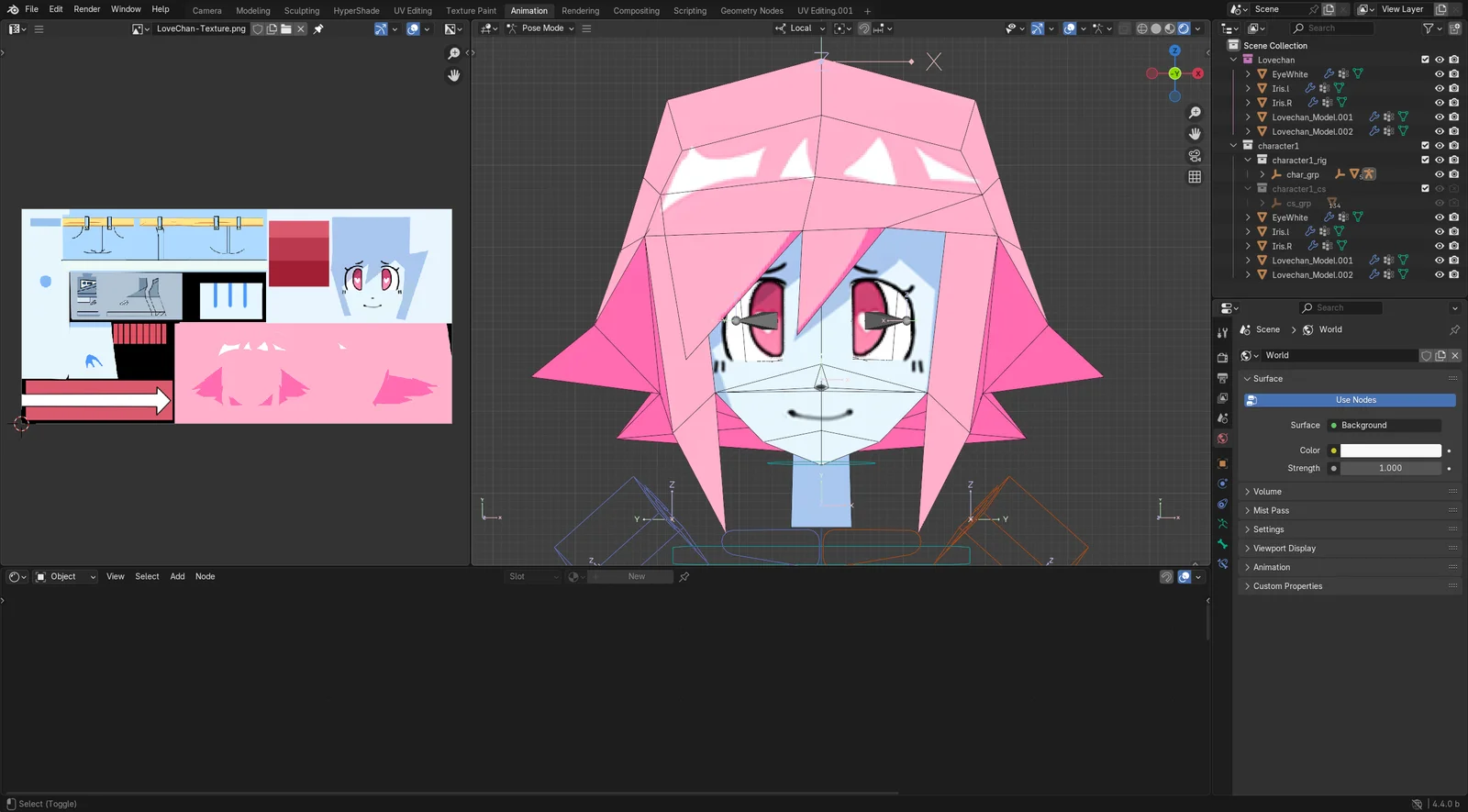
Task: Click the new collection icon in Outliner
Action: coord(1454,28)
